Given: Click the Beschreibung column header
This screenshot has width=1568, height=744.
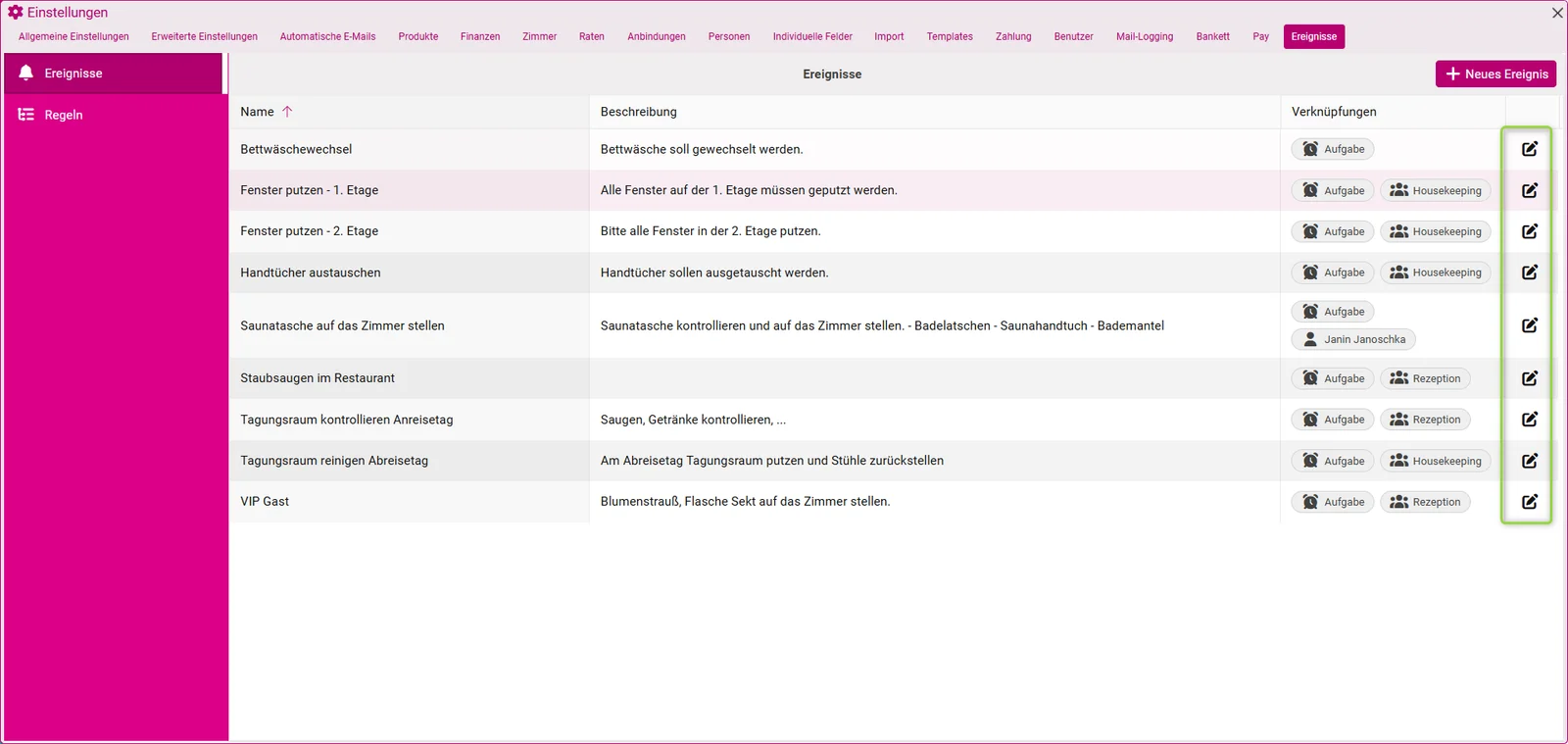Looking at the screenshot, I should point(639,112).
